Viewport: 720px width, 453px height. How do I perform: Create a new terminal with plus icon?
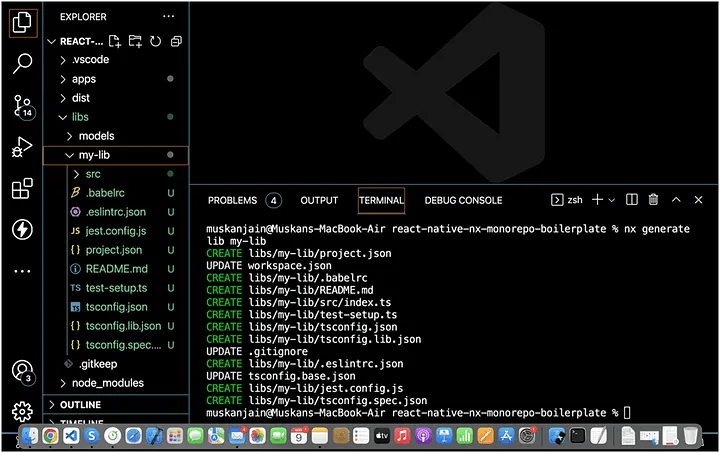click(597, 200)
